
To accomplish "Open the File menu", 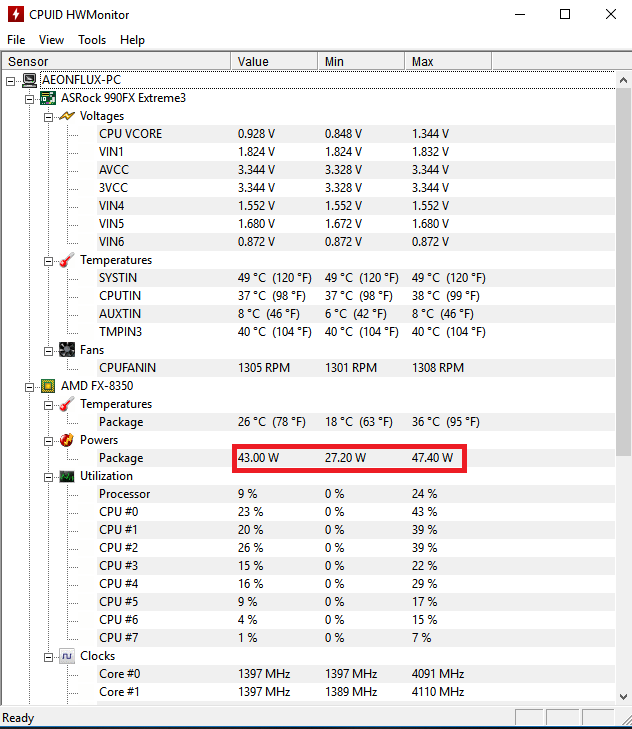I will (x=16, y=40).
